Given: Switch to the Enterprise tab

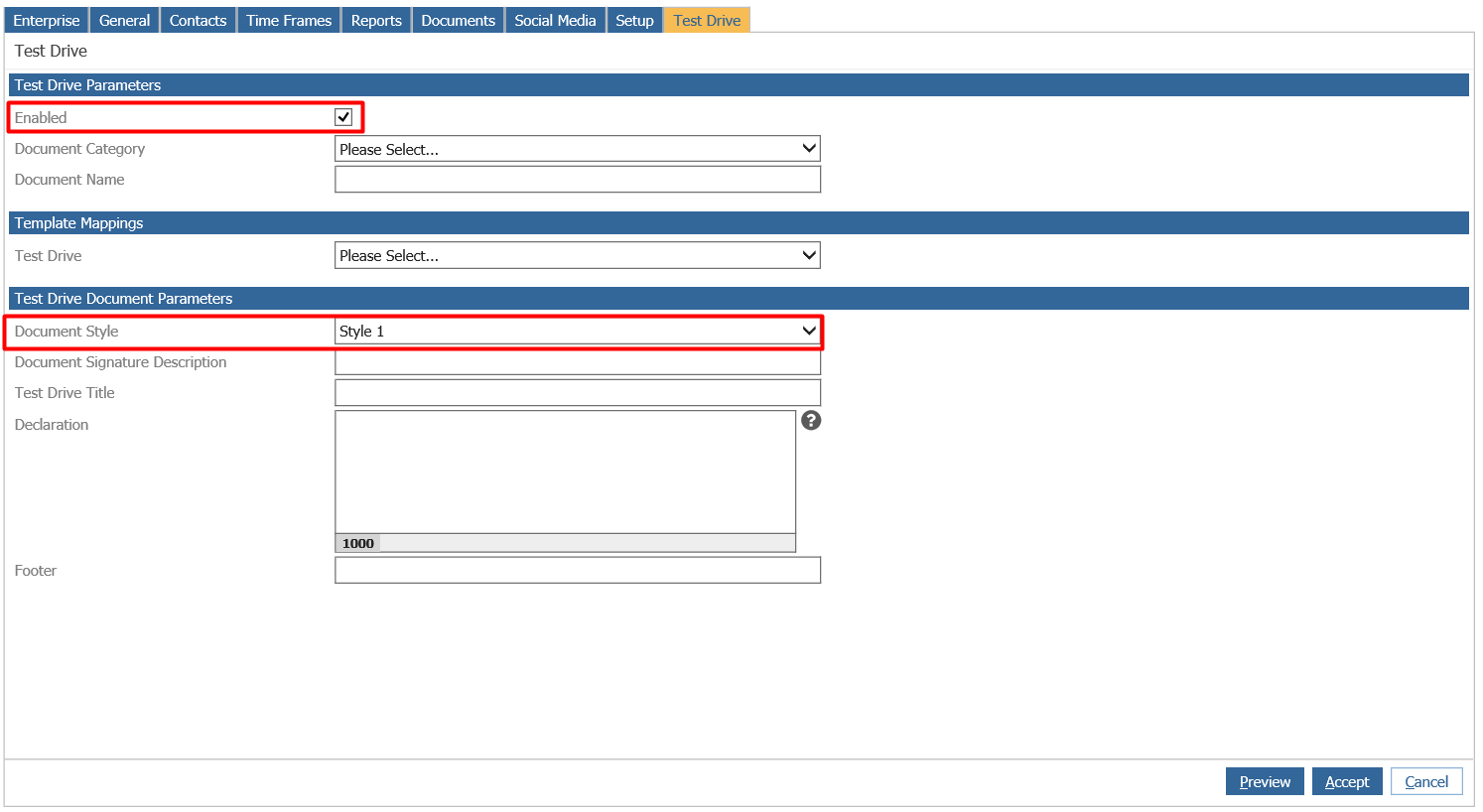Looking at the screenshot, I should click(47, 20).
